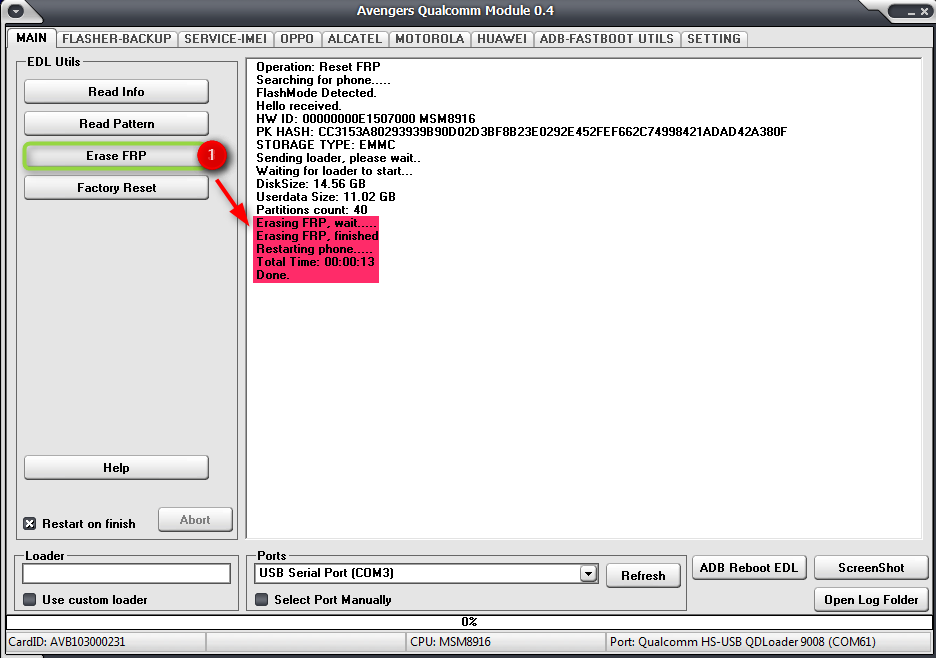Toggle Restart on finish checkbox

29,524
